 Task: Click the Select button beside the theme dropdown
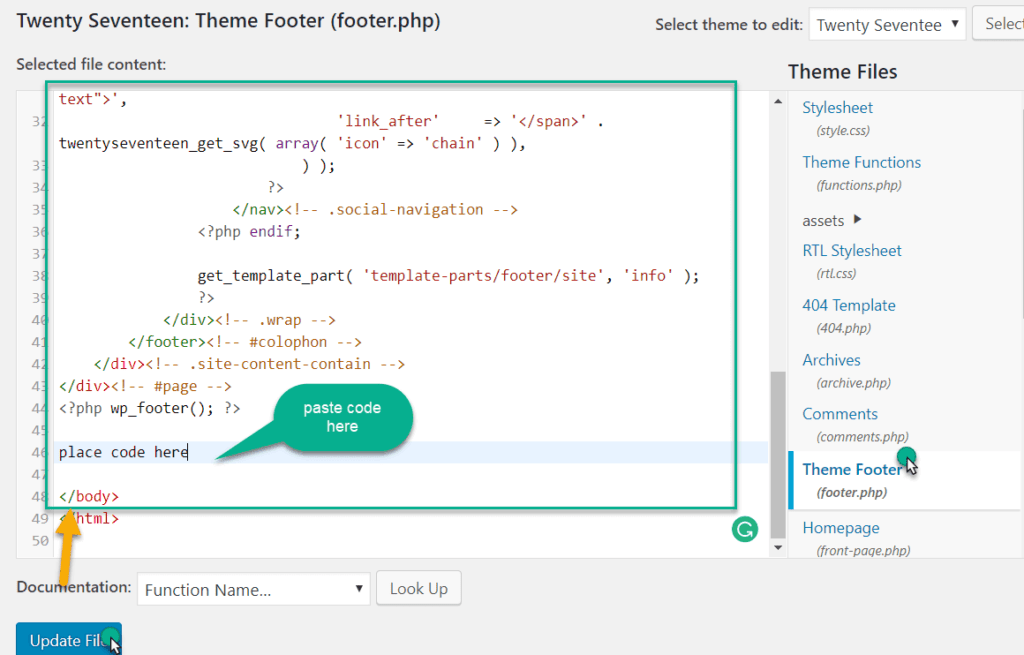[x=999, y=24]
